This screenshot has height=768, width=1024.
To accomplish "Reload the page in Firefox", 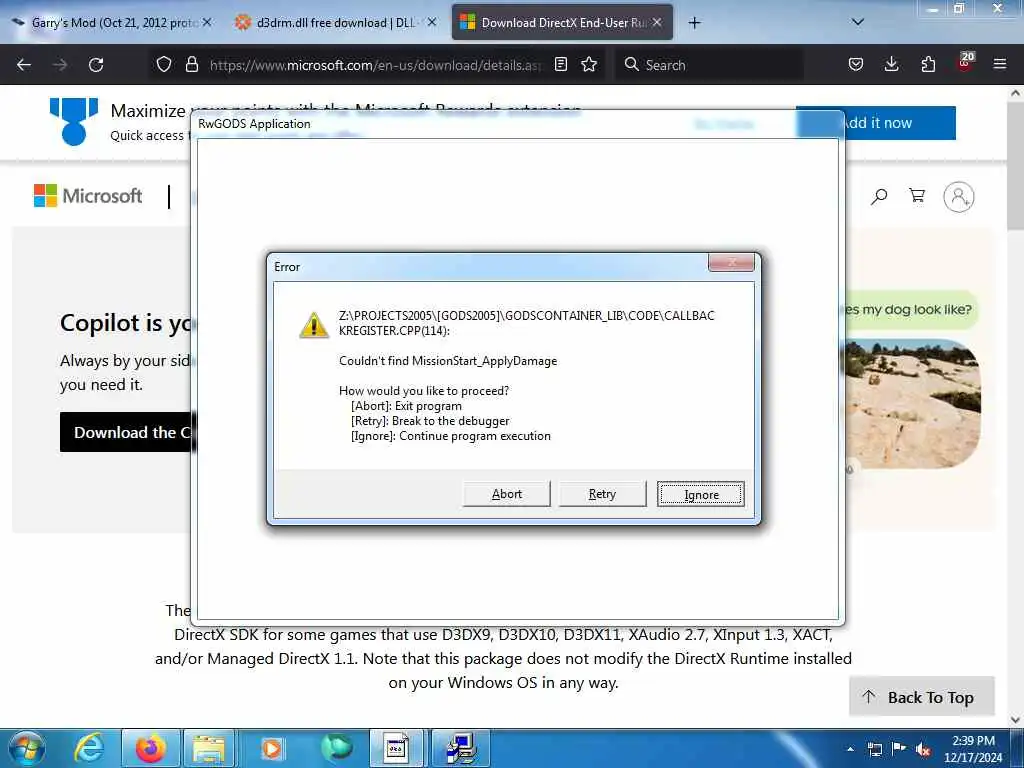I will coord(96,65).
